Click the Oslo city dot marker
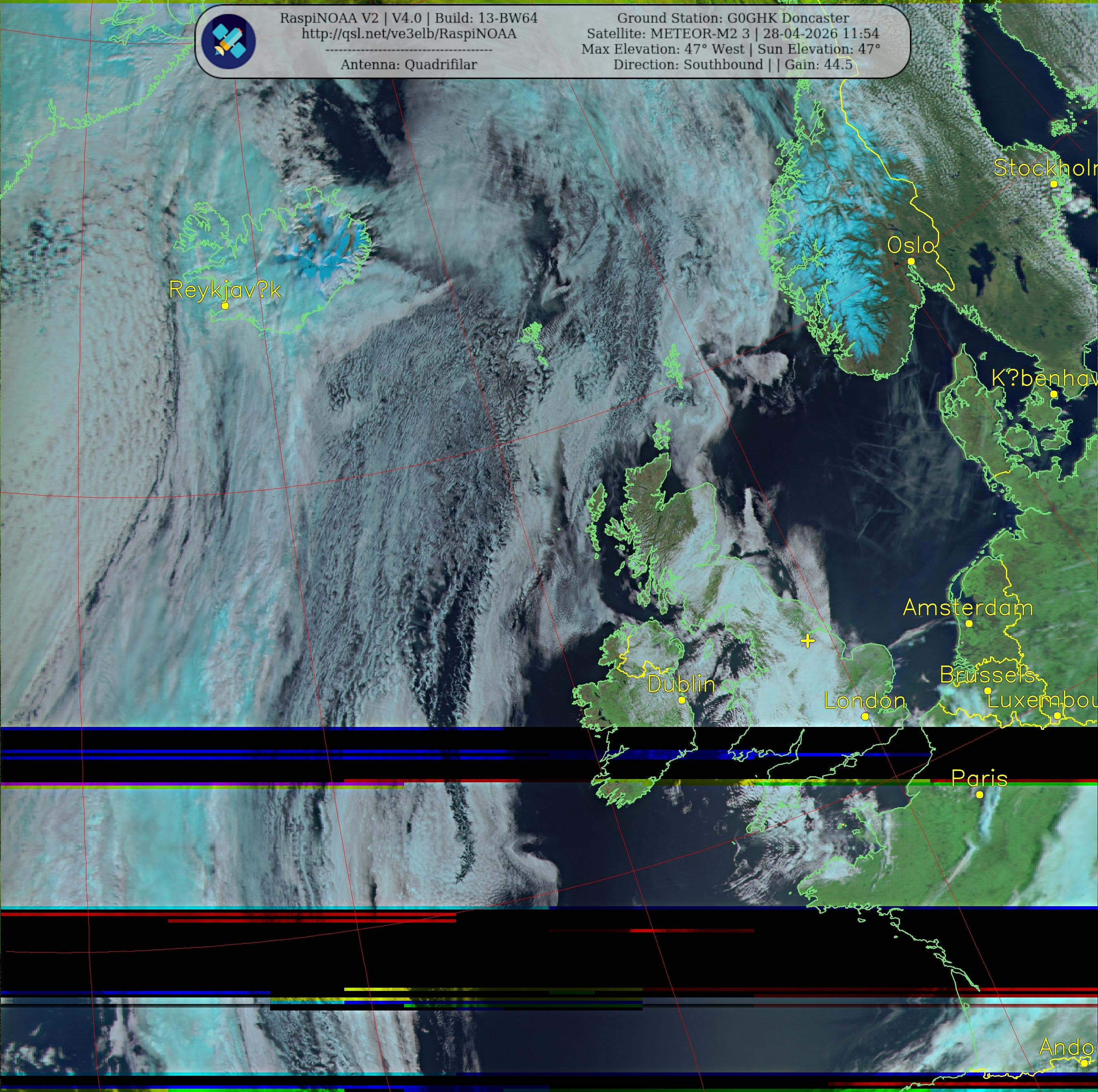 click(911, 262)
